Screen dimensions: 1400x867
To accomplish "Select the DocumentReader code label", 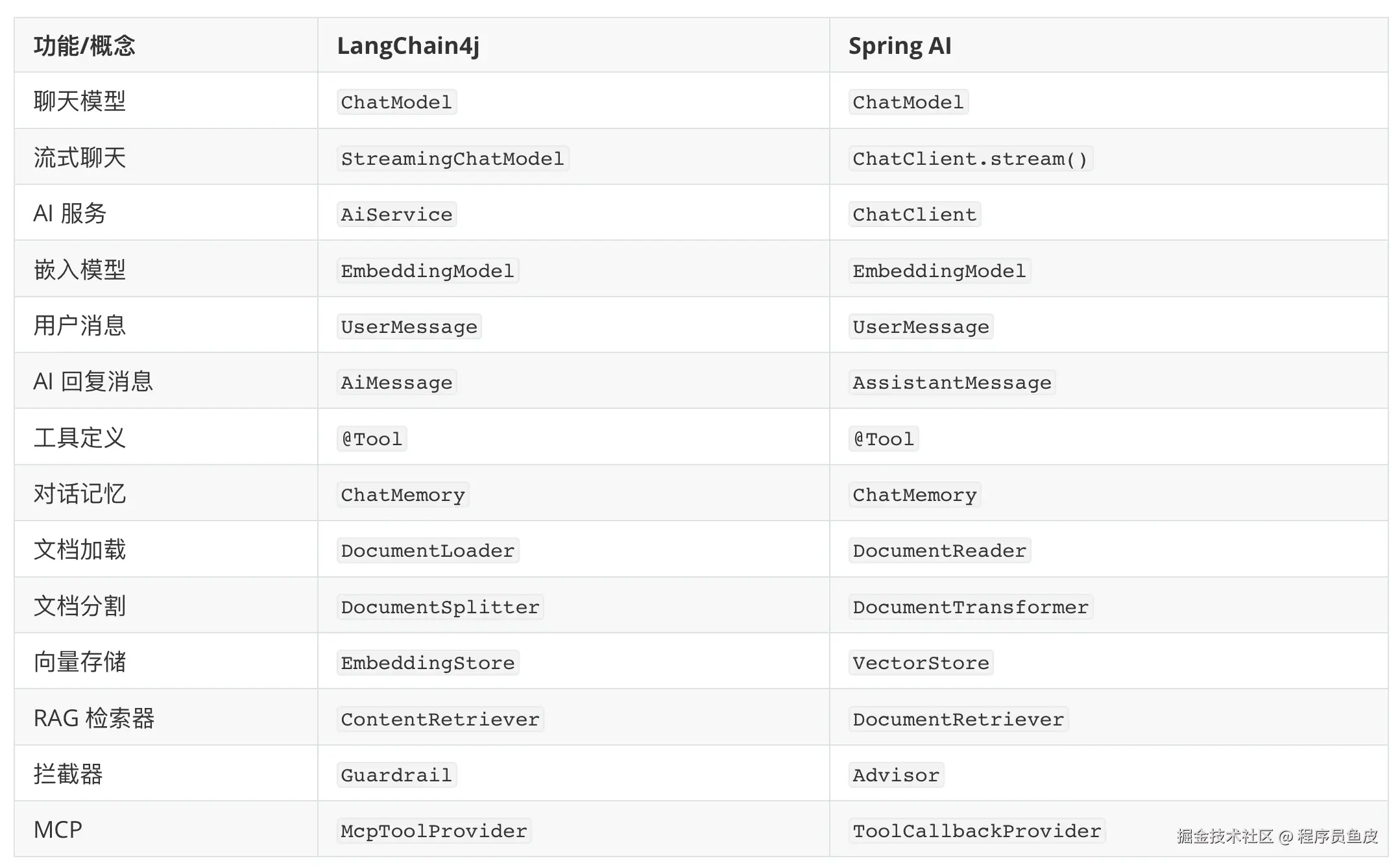I will click(939, 551).
